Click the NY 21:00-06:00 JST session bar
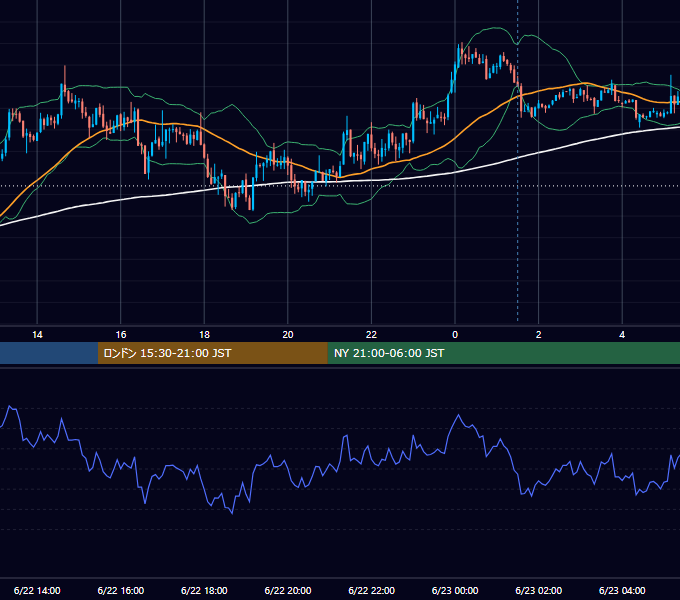Viewport: 680px width, 600px height. pyautogui.click(x=503, y=353)
